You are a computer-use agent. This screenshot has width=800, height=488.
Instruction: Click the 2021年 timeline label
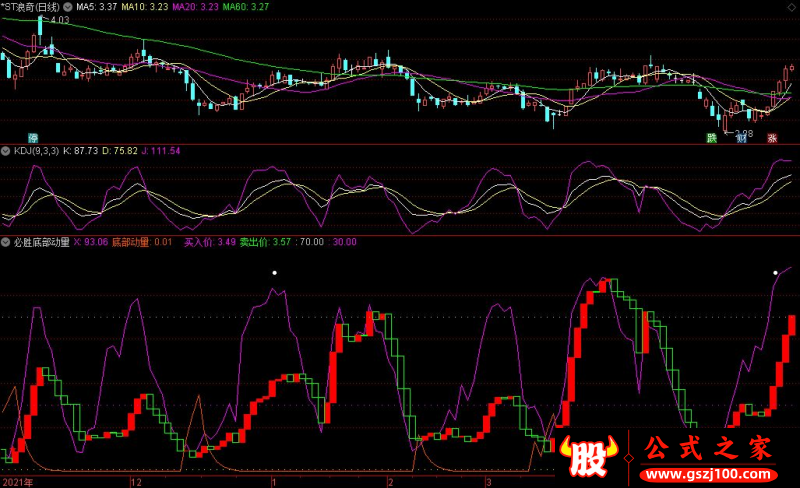(18, 482)
